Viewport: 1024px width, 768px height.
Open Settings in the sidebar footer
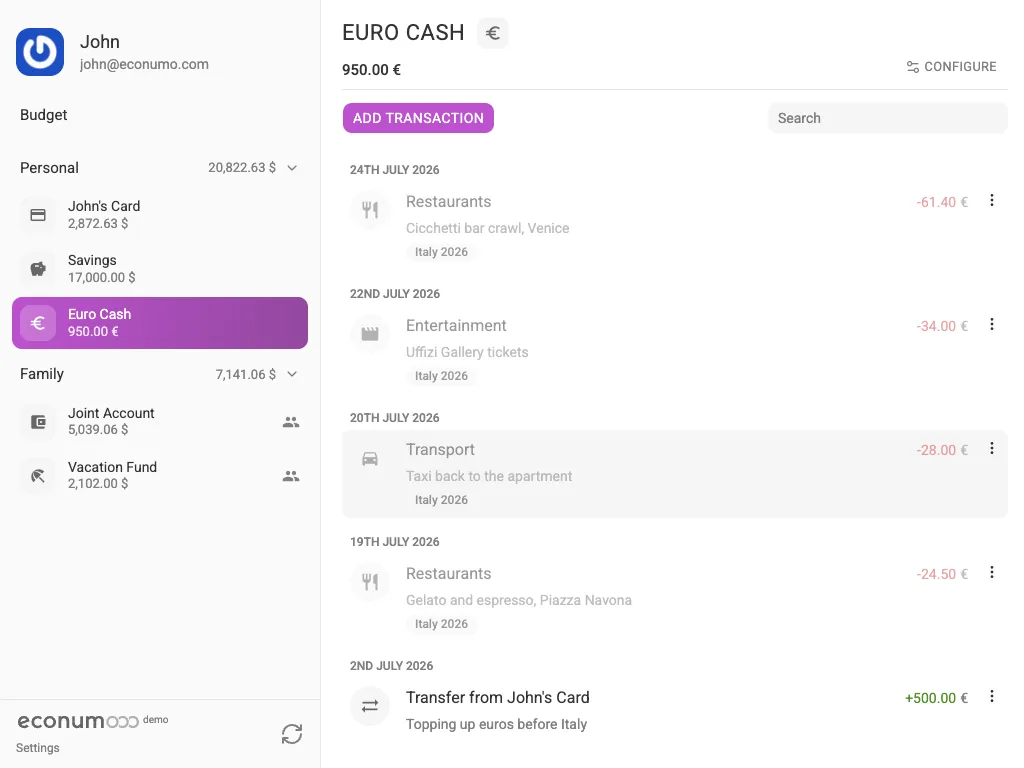tap(37, 748)
